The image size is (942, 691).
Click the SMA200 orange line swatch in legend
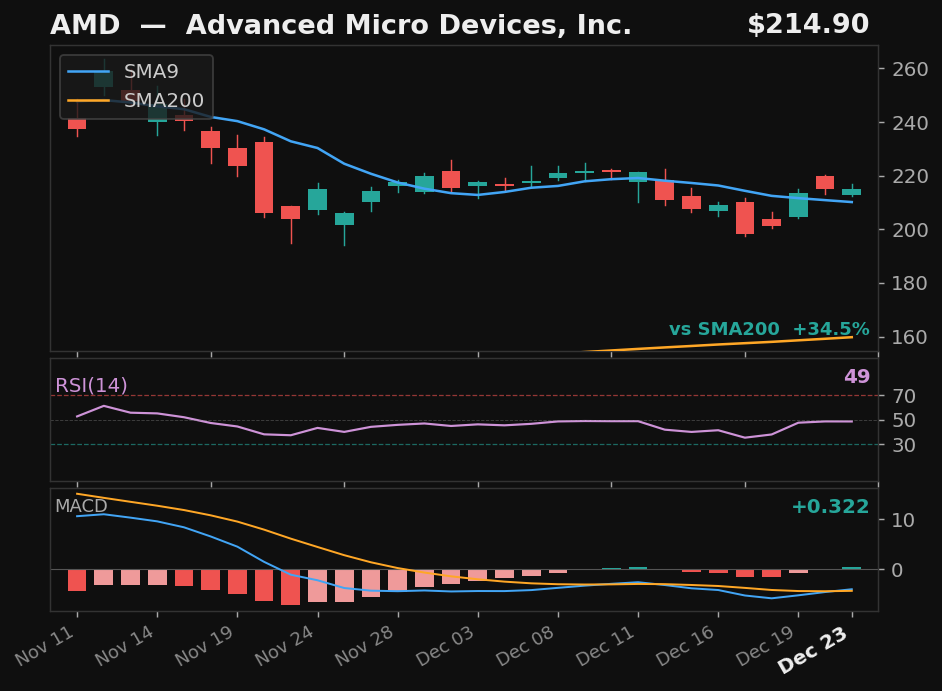89,101
